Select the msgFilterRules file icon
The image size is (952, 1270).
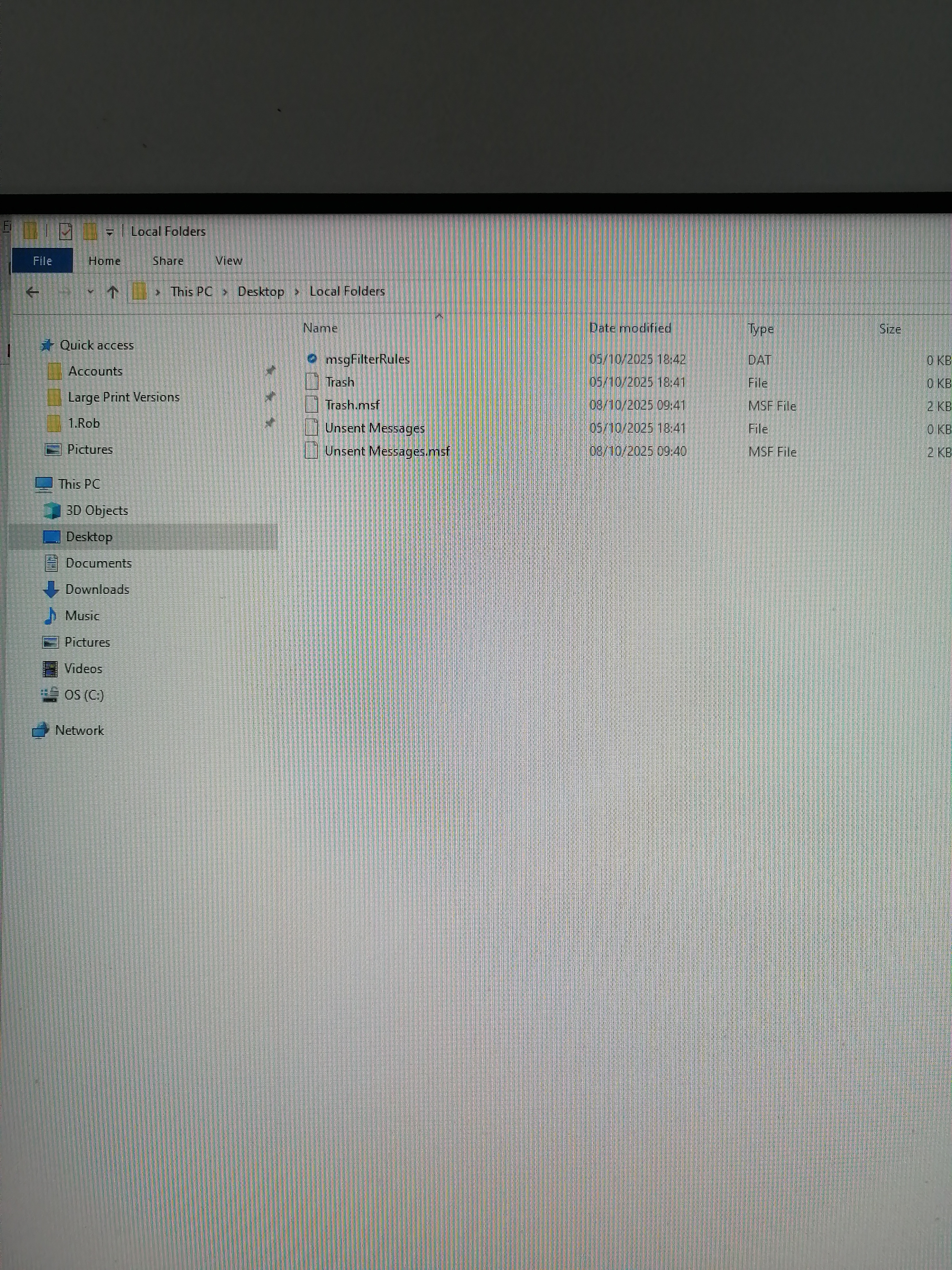point(312,359)
